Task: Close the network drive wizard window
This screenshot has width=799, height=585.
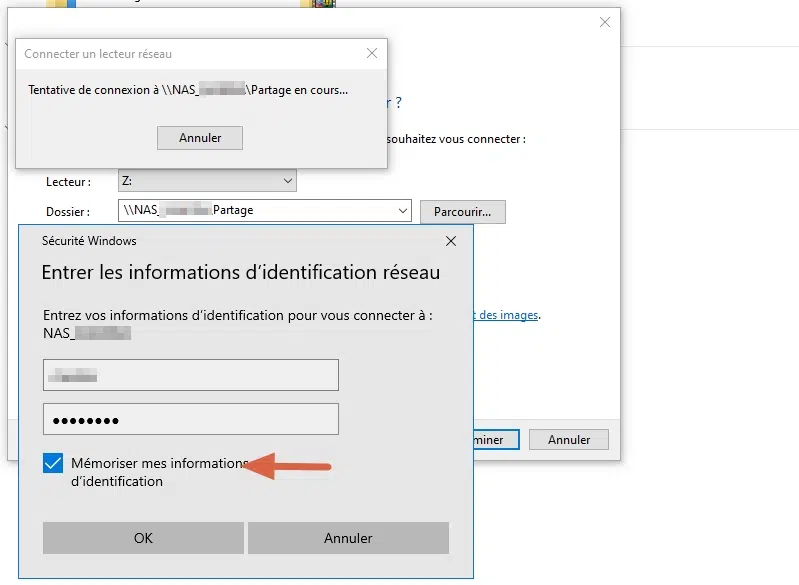Action: click(604, 22)
